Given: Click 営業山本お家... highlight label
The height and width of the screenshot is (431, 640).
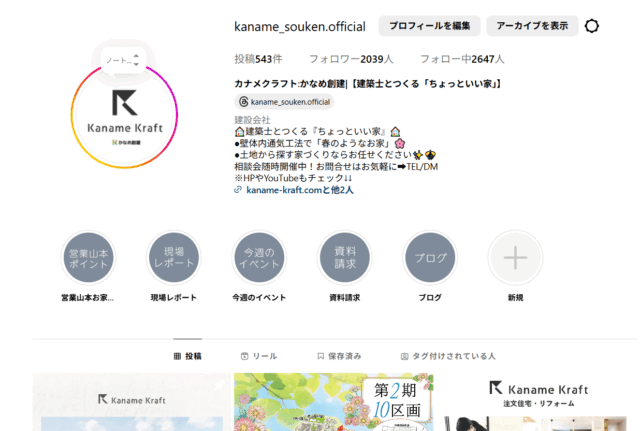Looking at the screenshot, I should click(x=88, y=298).
